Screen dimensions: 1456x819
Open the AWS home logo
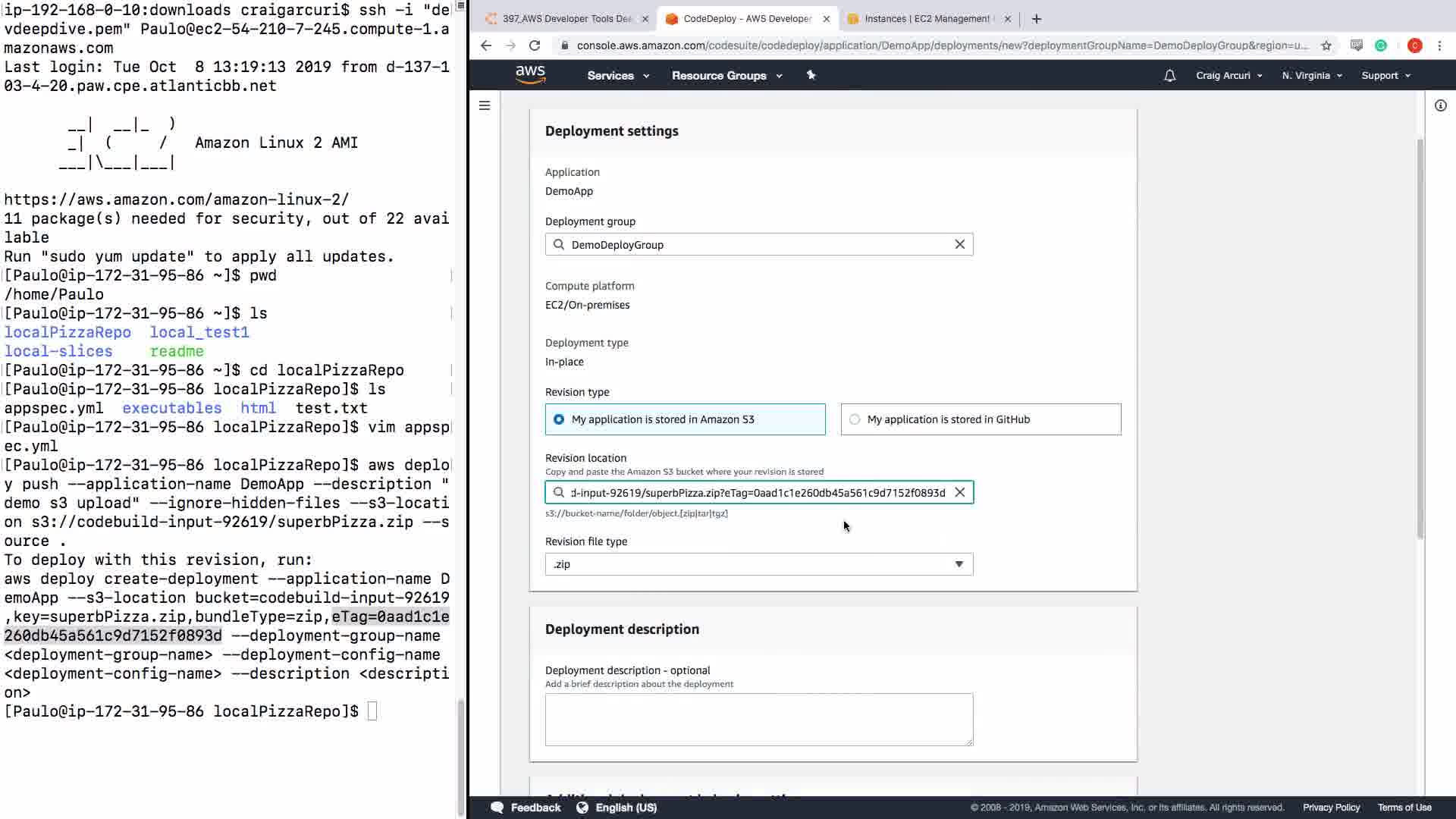point(530,74)
